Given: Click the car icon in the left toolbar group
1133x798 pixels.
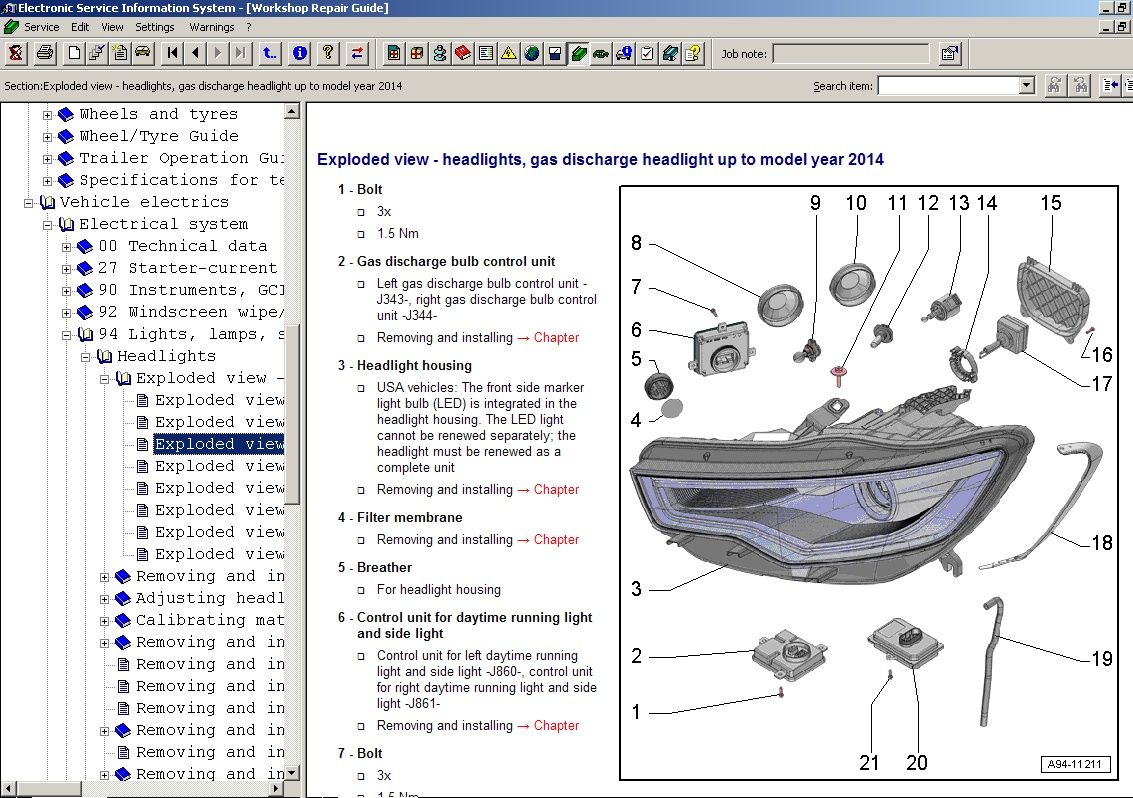Looking at the screenshot, I should pyautogui.click(x=143, y=53).
